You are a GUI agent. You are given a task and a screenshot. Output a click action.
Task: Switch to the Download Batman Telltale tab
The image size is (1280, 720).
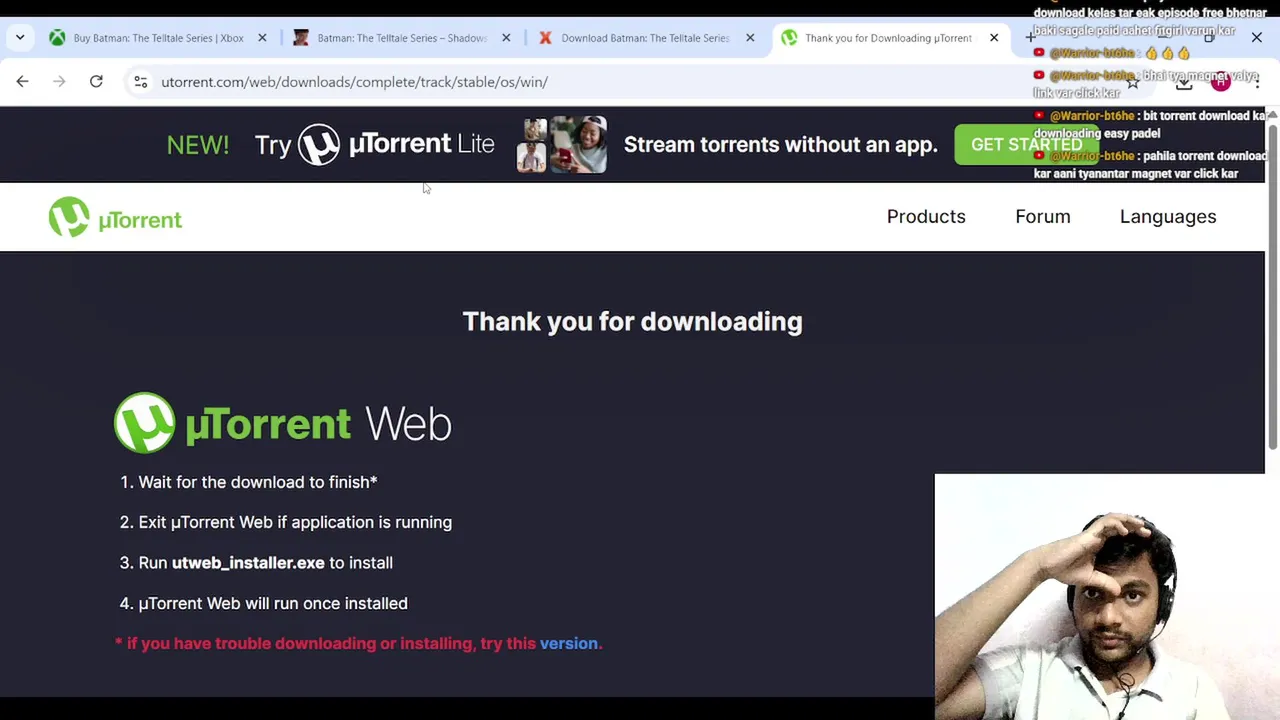click(x=646, y=38)
